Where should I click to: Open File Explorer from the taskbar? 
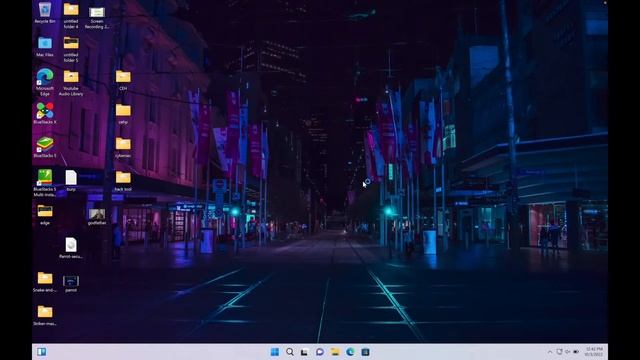[x=335, y=352]
